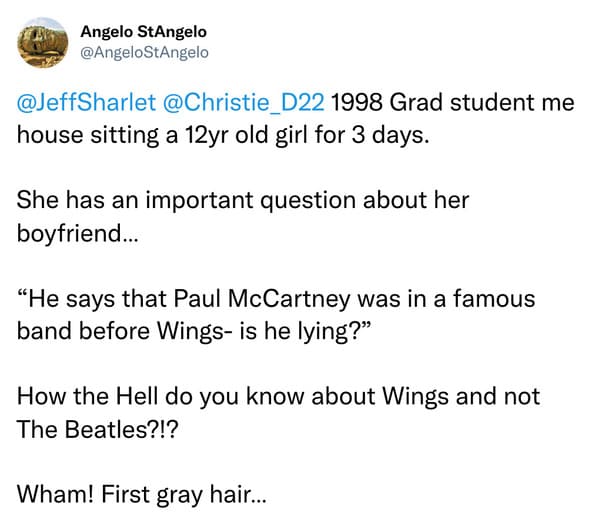
Task: Click the 'band before Wings- is he lying?' line
Action: coord(194,331)
